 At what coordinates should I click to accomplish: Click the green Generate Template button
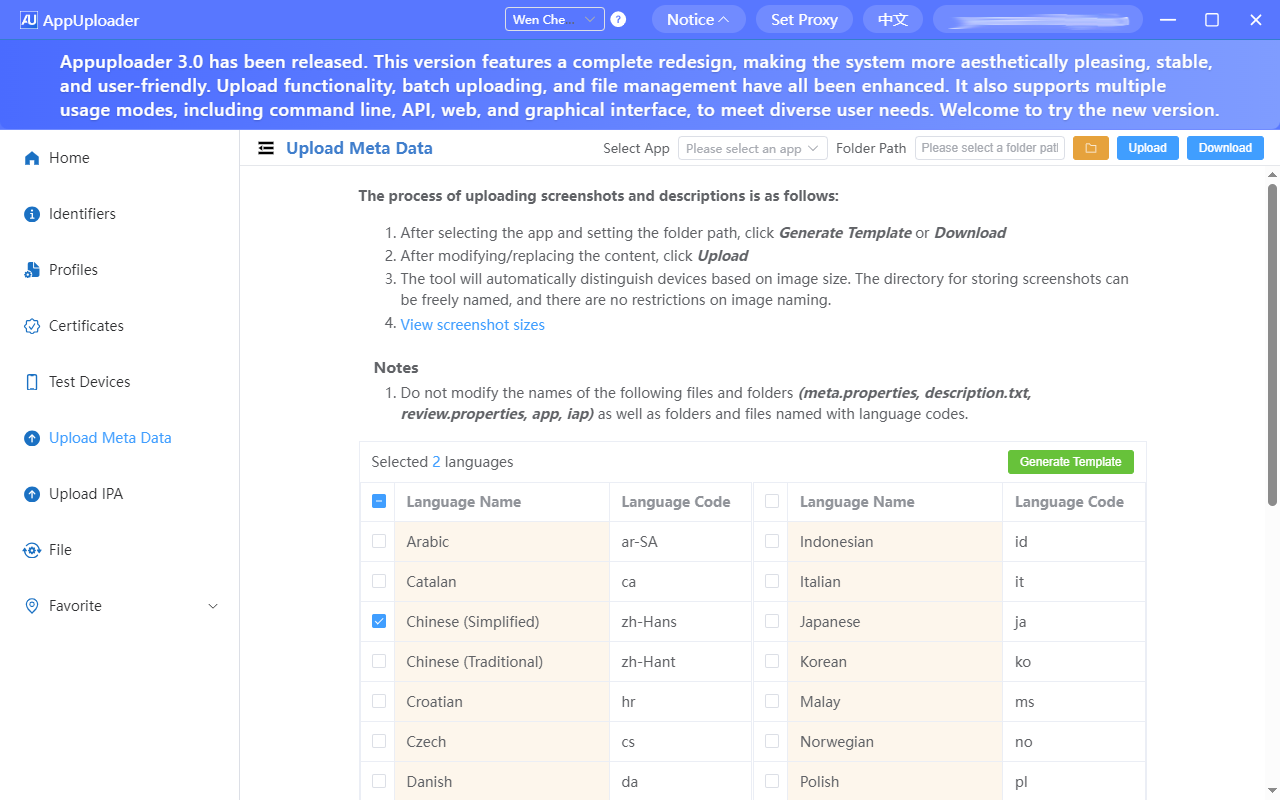[x=1071, y=462]
